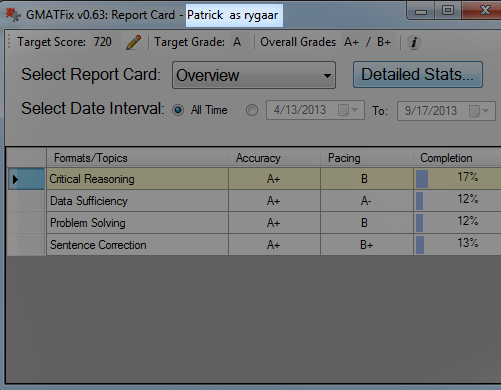Open the info icon in toolbar
501x390 pixels.
pos(414,42)
